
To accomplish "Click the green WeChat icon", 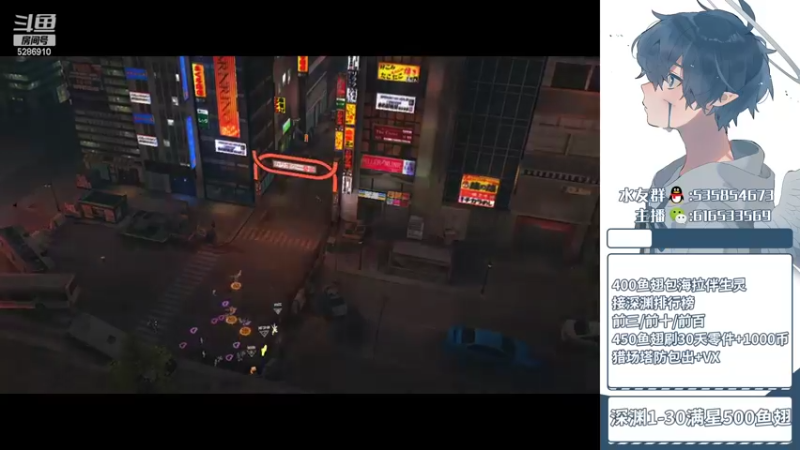I will pos(678,216).
